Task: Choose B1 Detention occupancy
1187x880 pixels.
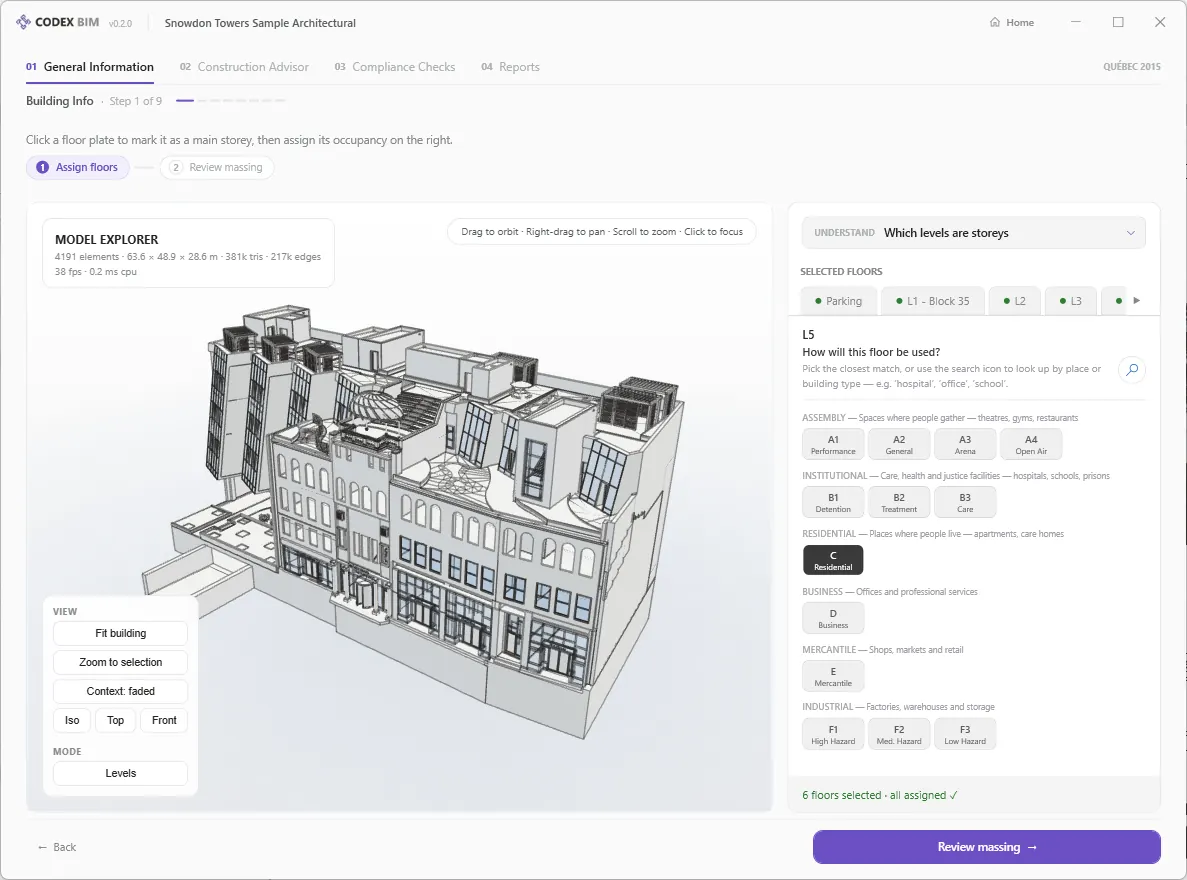Action: (833, 503)
